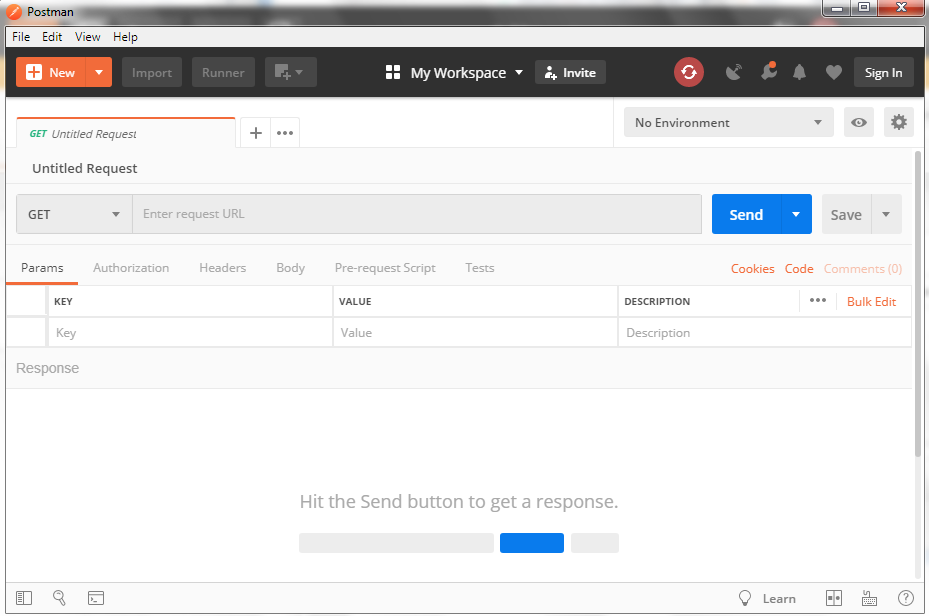
Task: Open the View menu
Action: 88,37
